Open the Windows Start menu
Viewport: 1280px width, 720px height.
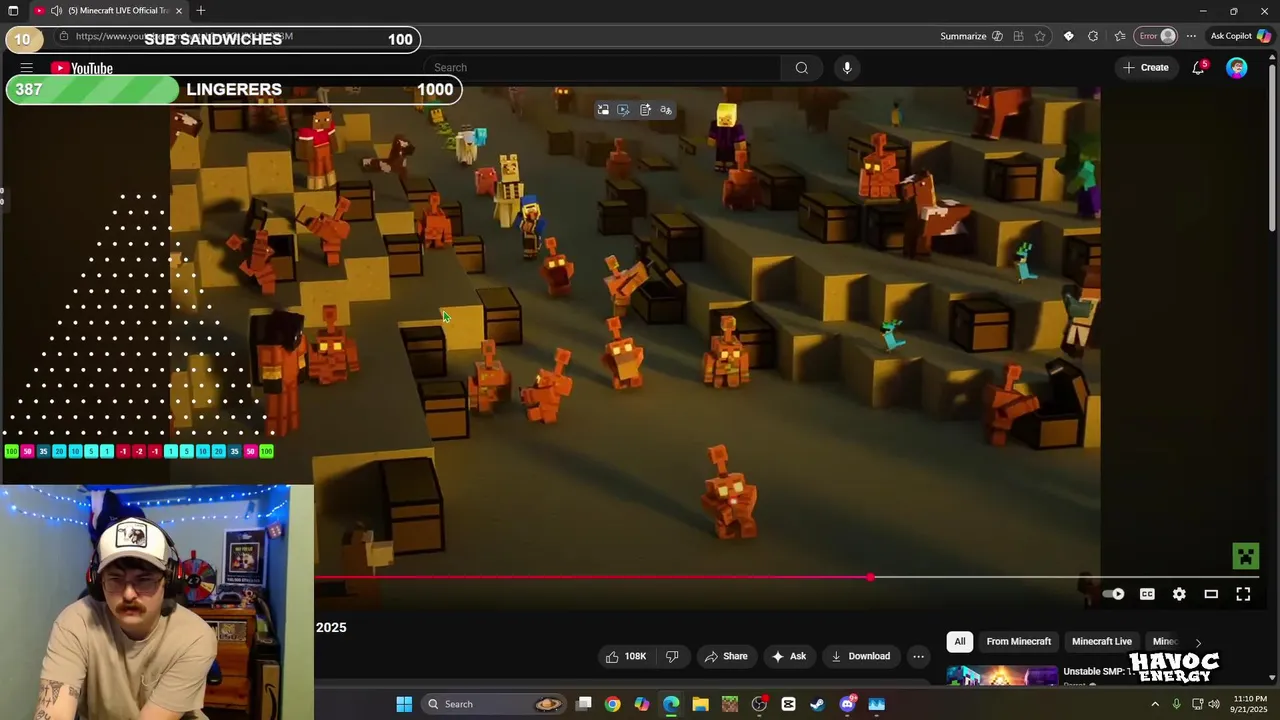pyautogui.click(x=404, y=704)
